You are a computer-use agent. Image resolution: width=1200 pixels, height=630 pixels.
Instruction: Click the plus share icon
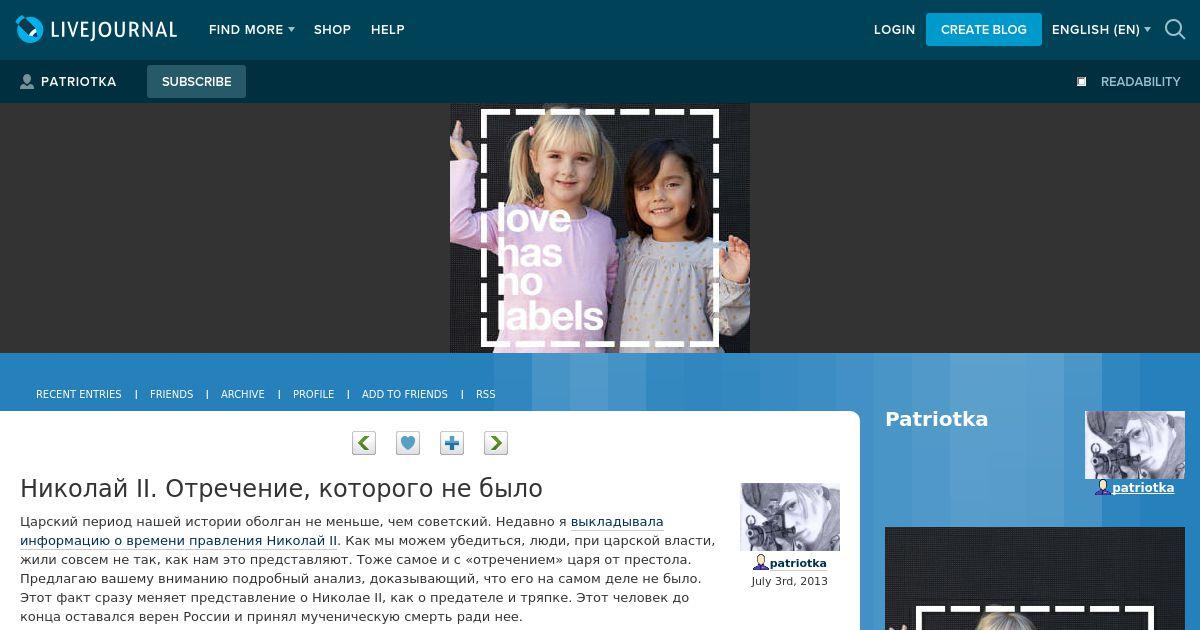pyautogui.click(x=452, y=443)
